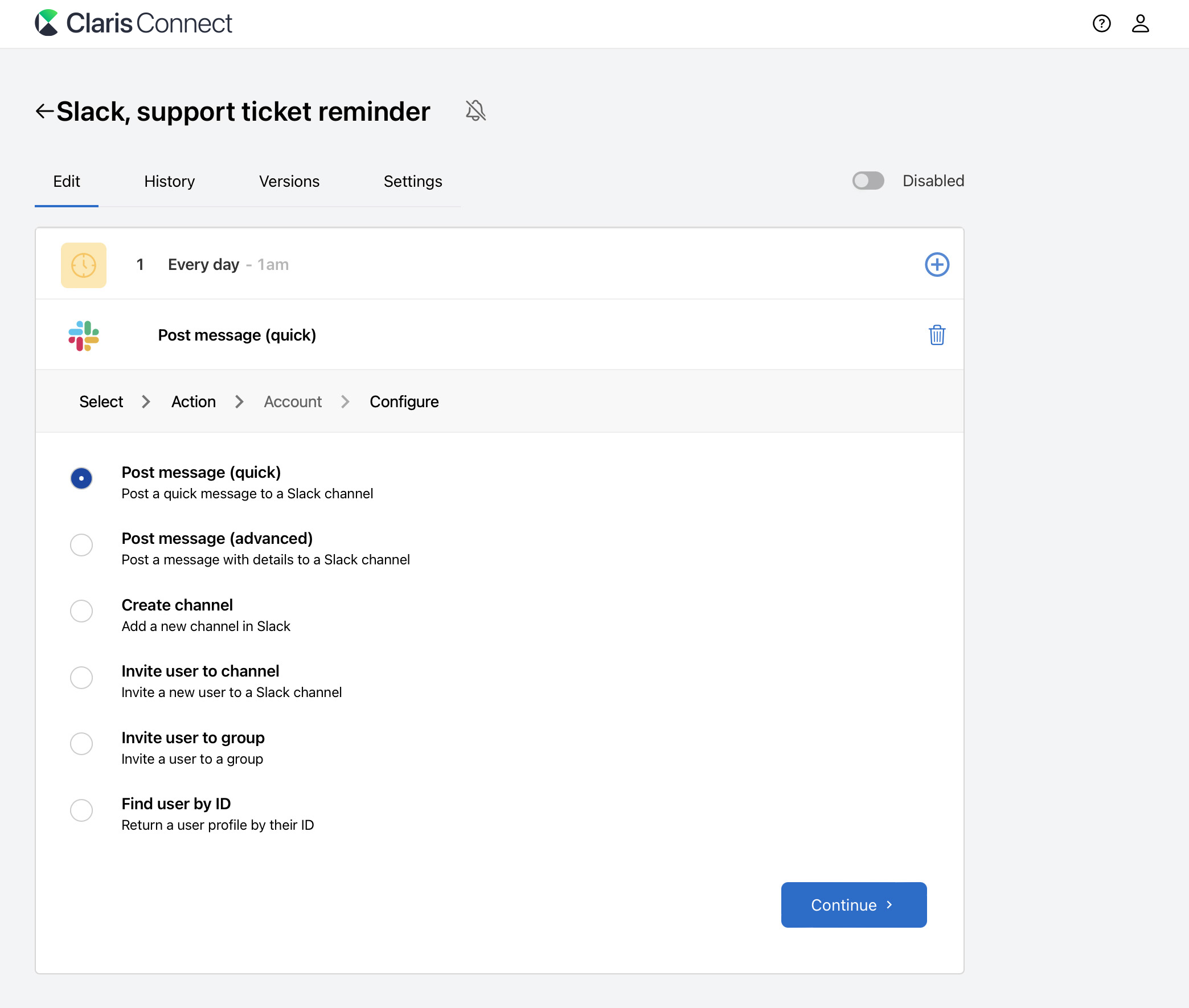Switch to the History tab
Image resolution: width=1189 pixels, height=1008 pixels.
point(169,182)
